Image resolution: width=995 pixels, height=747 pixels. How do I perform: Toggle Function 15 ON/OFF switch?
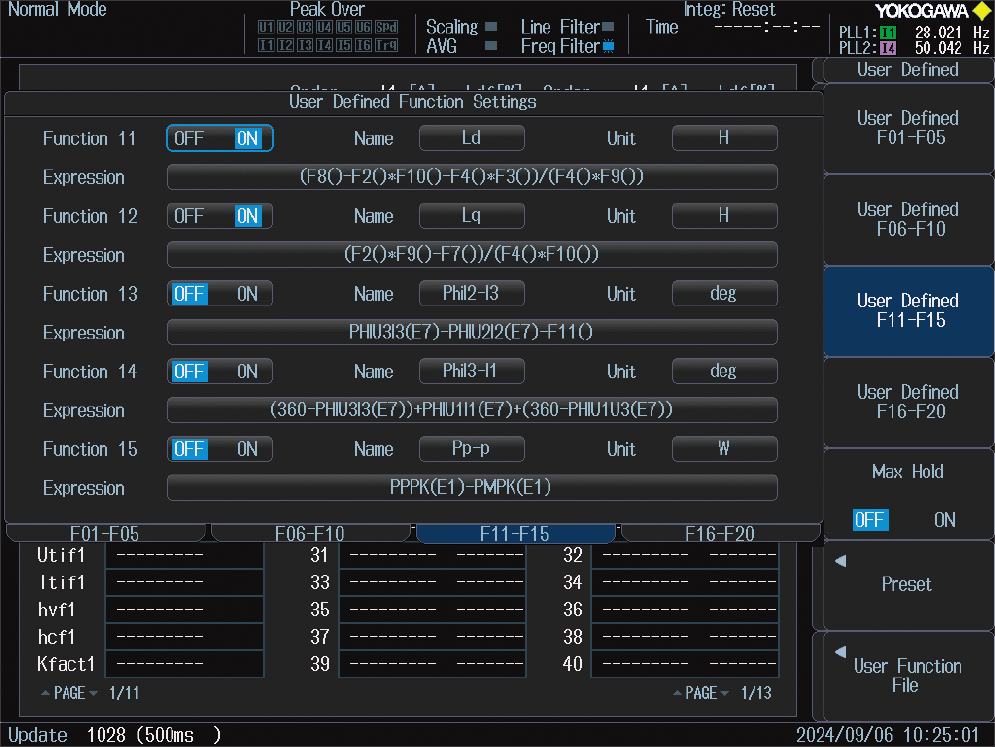pos(220,449)
